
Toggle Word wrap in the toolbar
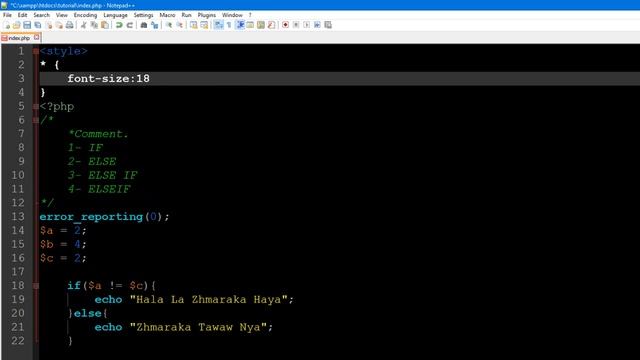[219, 25]
